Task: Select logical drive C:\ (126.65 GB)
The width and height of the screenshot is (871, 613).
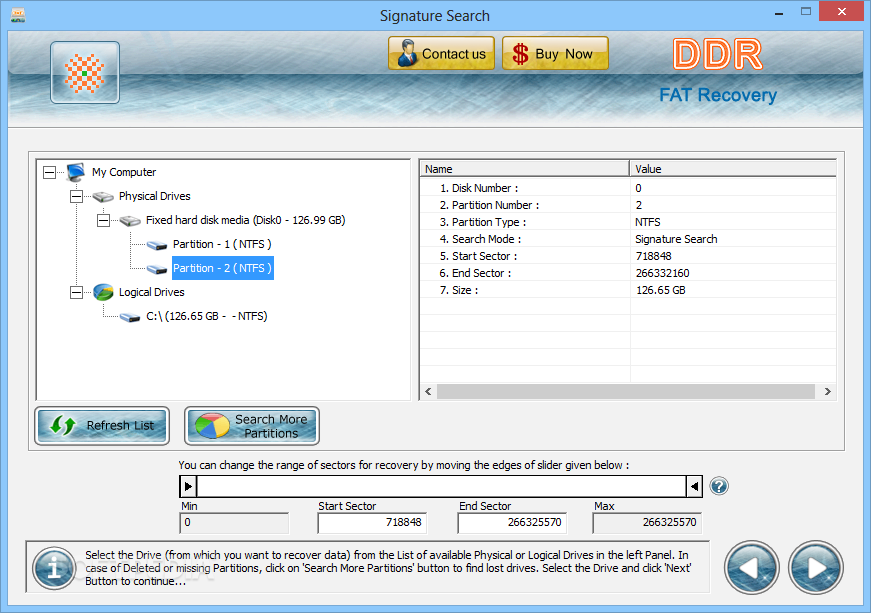Action: tap(207, 316)
